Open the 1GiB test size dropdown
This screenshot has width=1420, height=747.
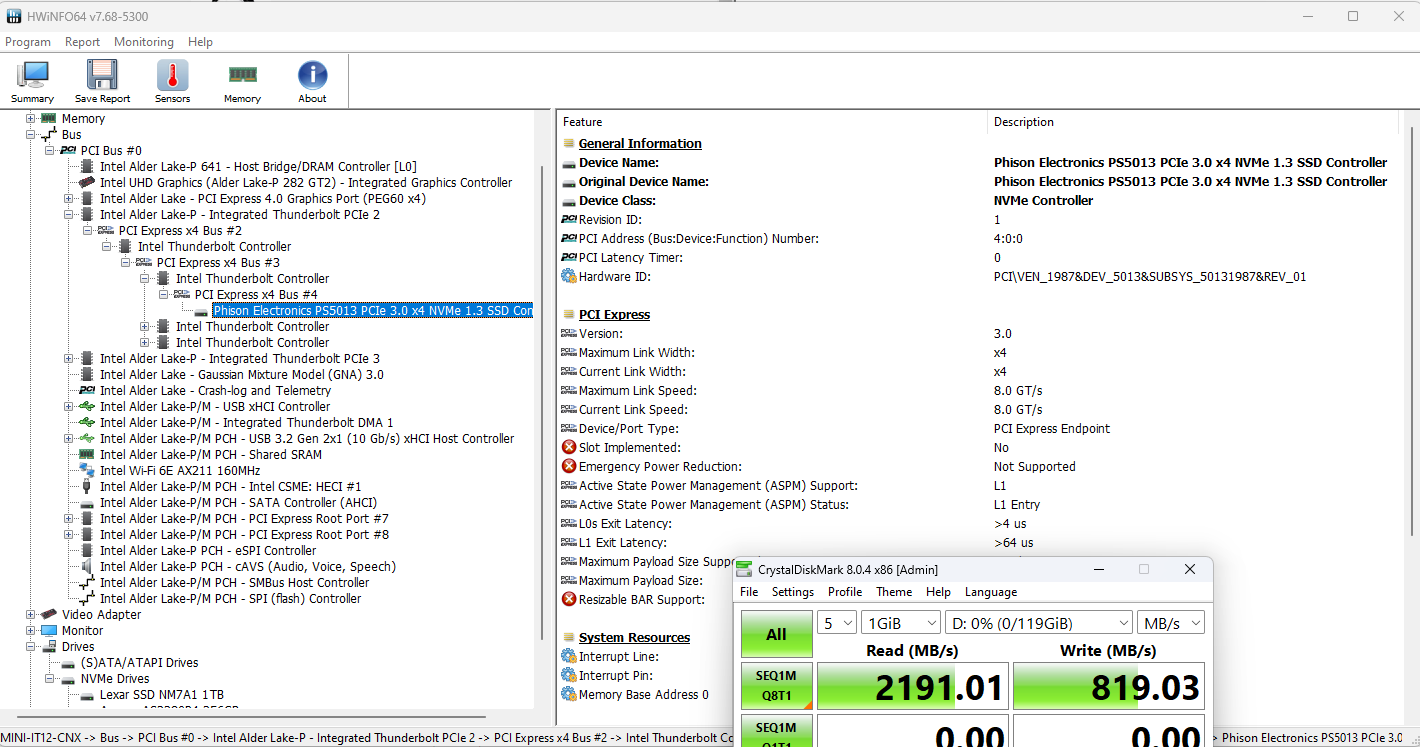tap(901, 623)
